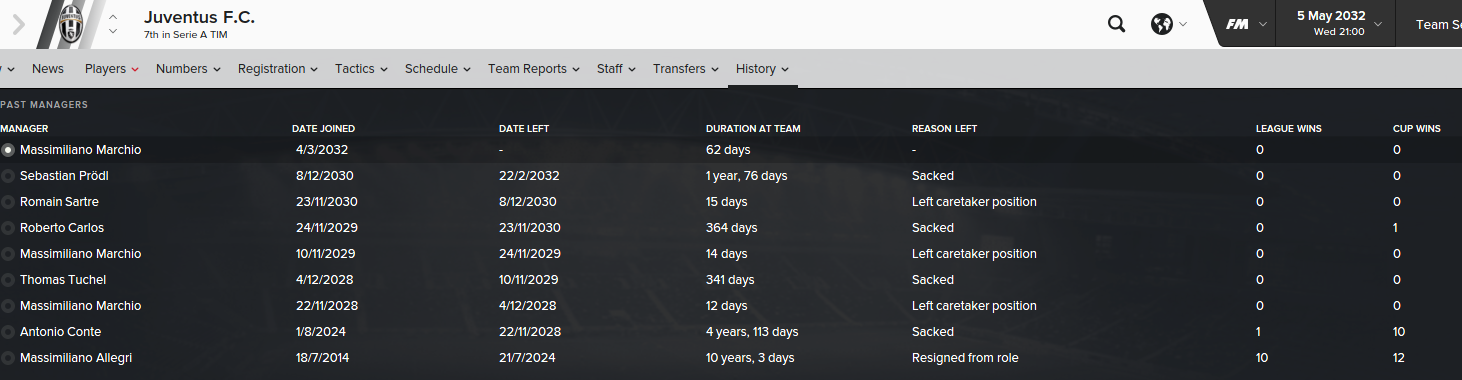Select radio button beside Antonio Conte
This screenshot has height=380, width=1462.
9,332
